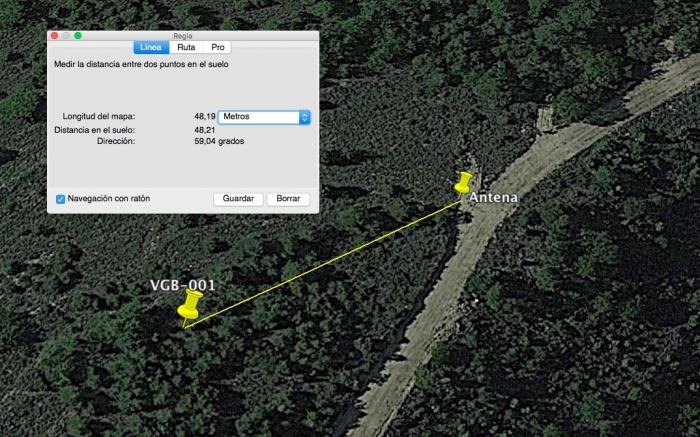Select the Pro tab
700x437 pixels.
(x=217, y=47)
